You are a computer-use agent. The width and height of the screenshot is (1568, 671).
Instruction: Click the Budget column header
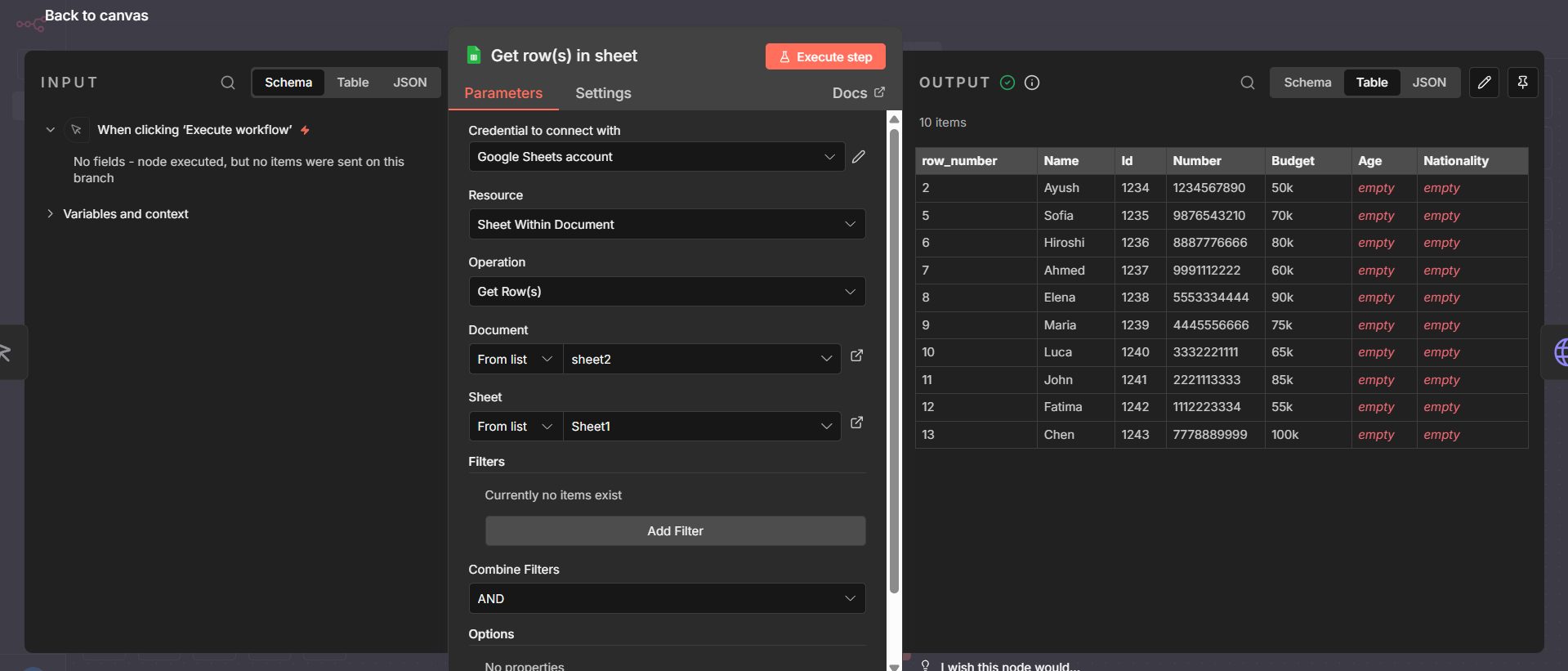tap(1308, 161)
